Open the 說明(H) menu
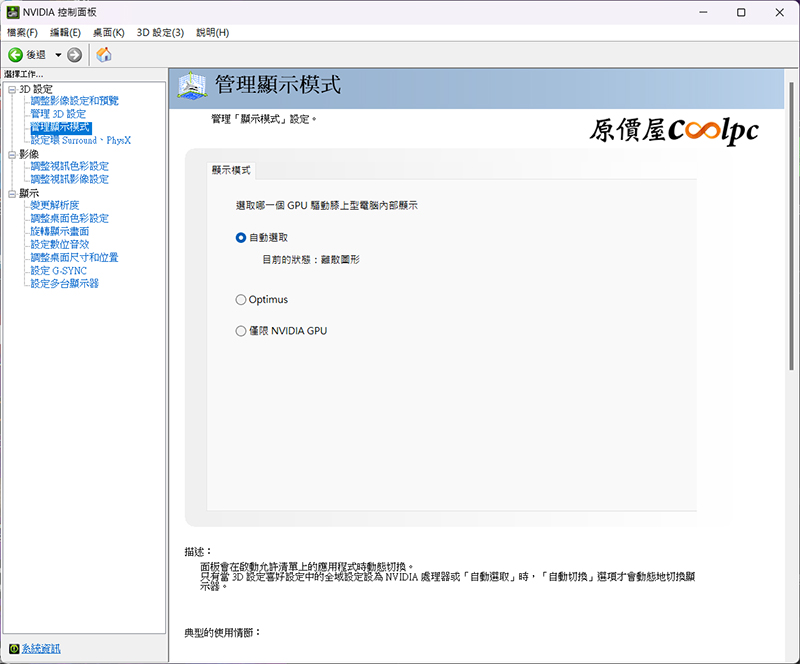This screenshot has height=664, width=800. click(213, 33)
